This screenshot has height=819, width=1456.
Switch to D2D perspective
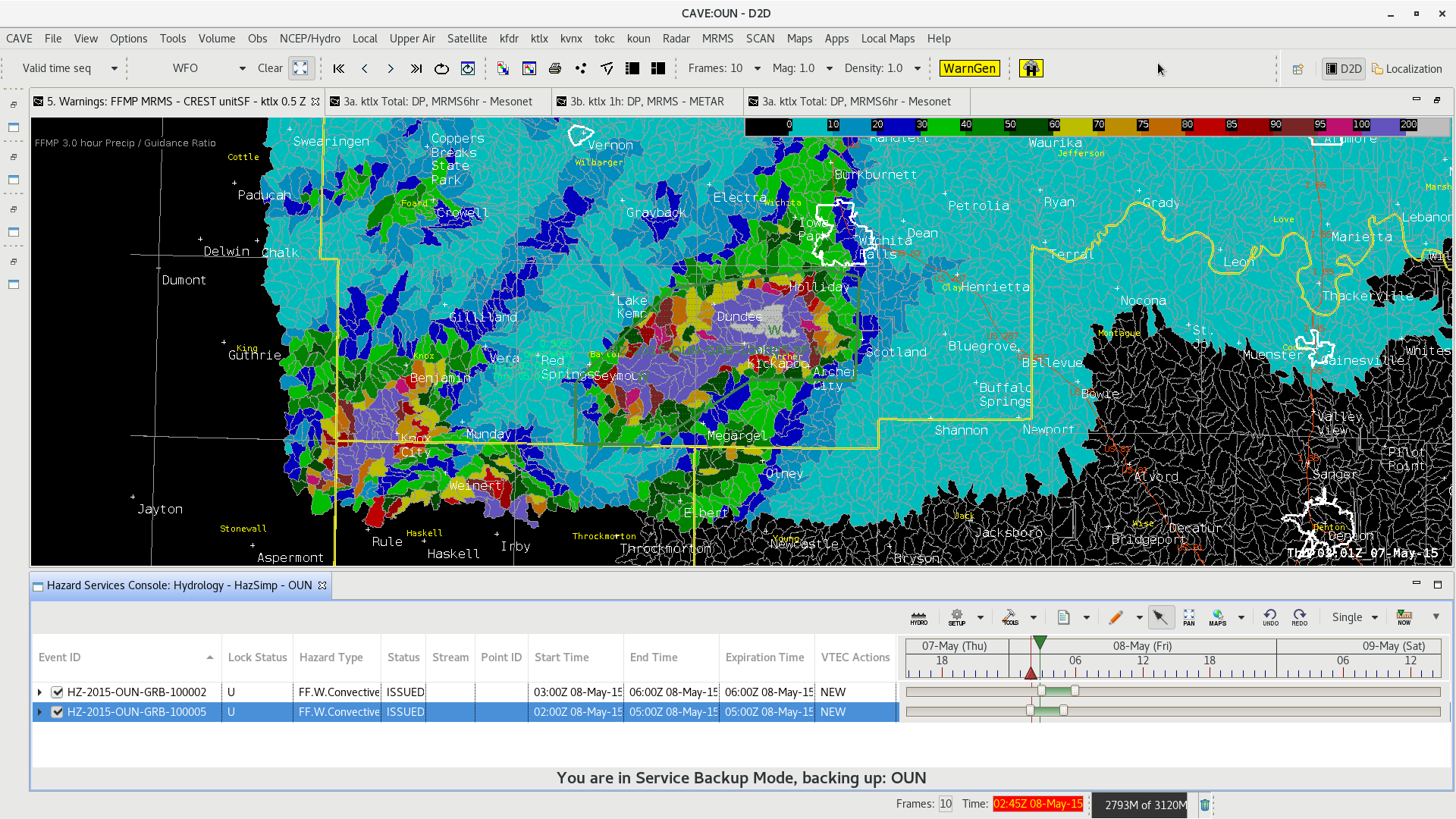click(x=1344, y=68)
